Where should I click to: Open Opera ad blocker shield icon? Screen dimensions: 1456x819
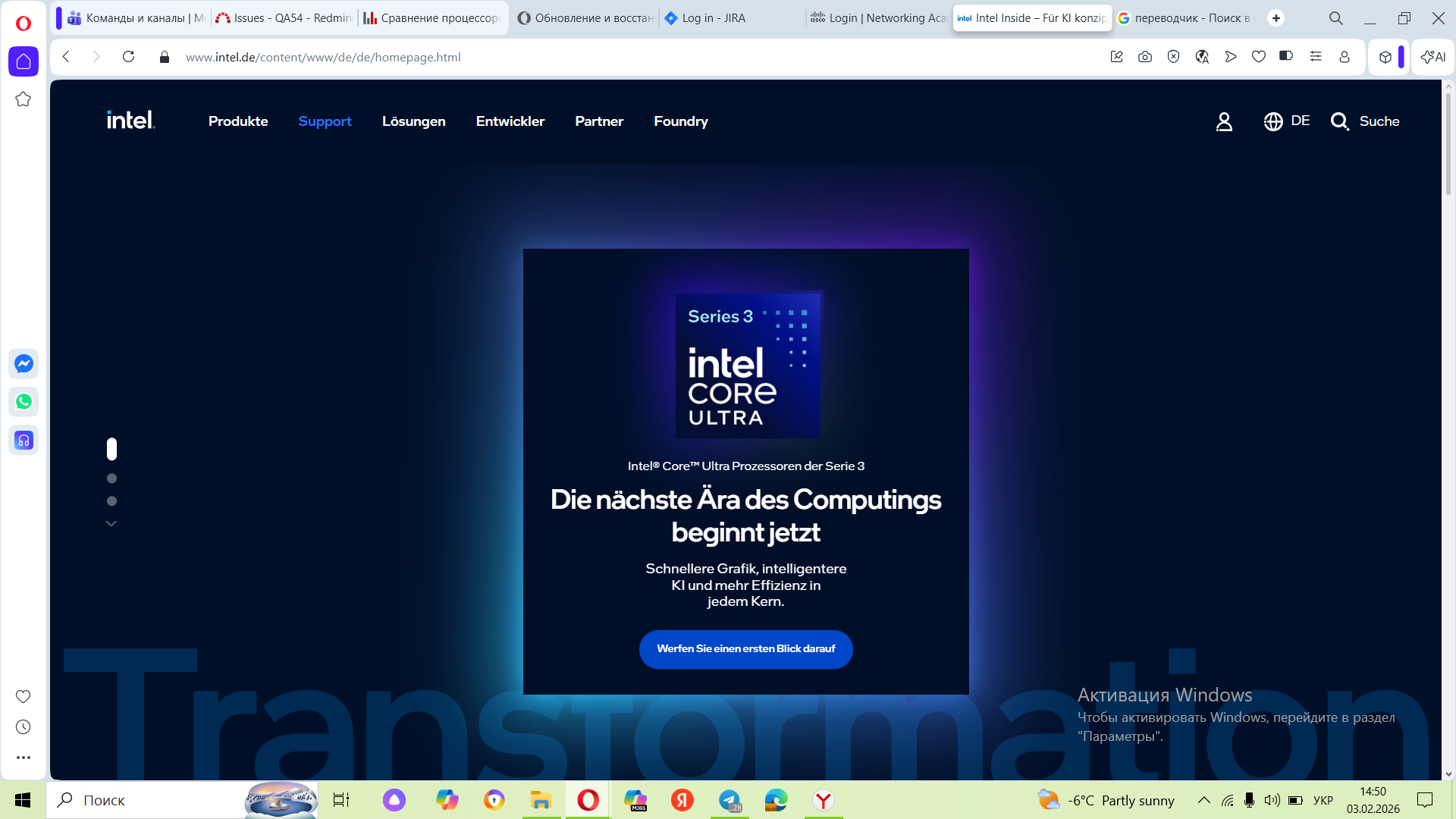pyautogui.click(x=1173, y=57)
